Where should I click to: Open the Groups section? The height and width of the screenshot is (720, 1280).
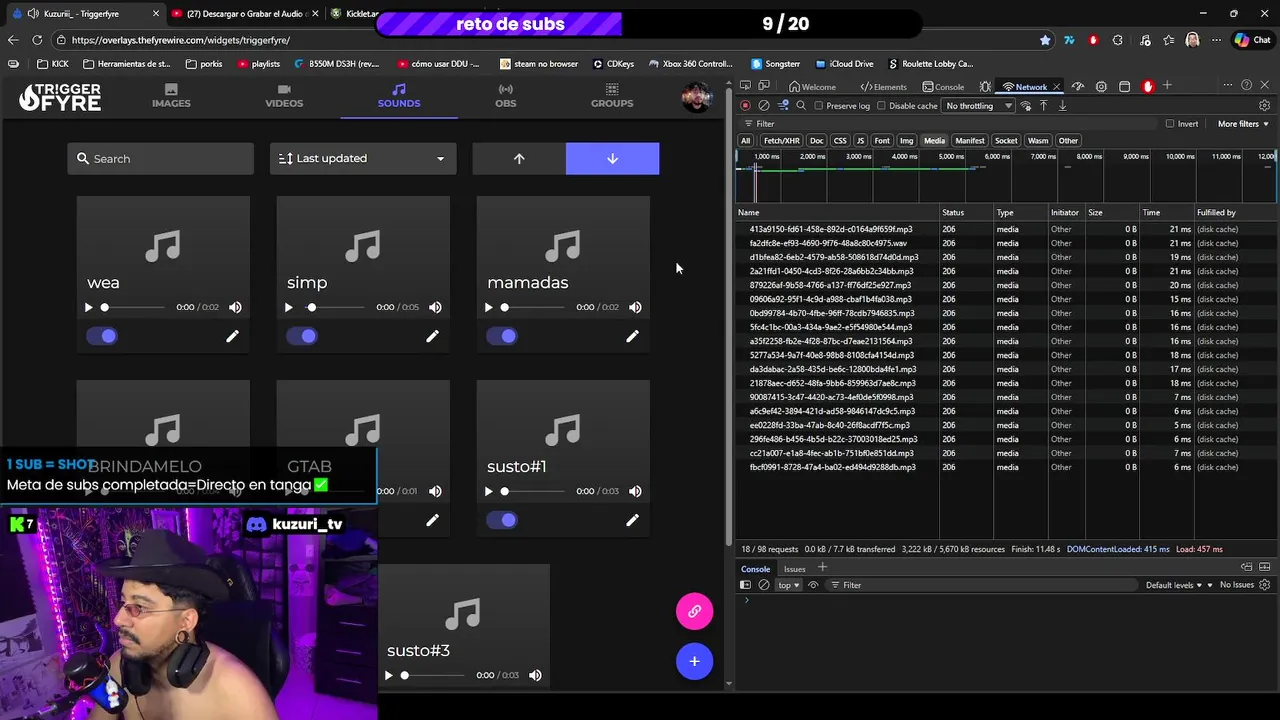[612, 96]
